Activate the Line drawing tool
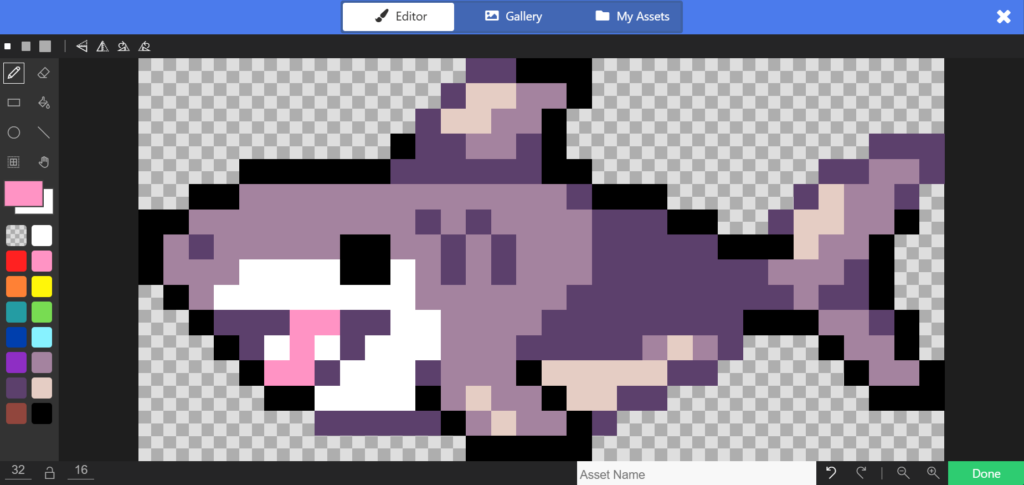The width and height of the screenshot is (1024, 485). coord(43,132)
